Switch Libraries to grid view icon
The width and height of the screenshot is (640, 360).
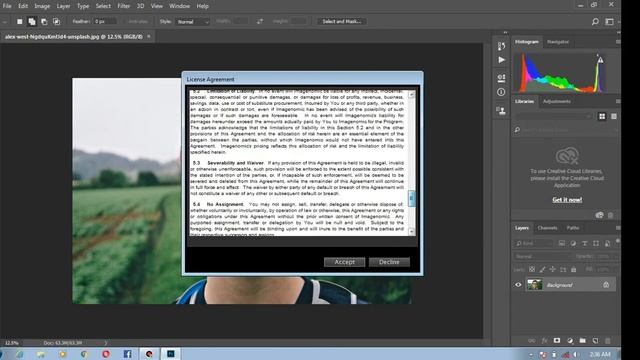(602, 116)
